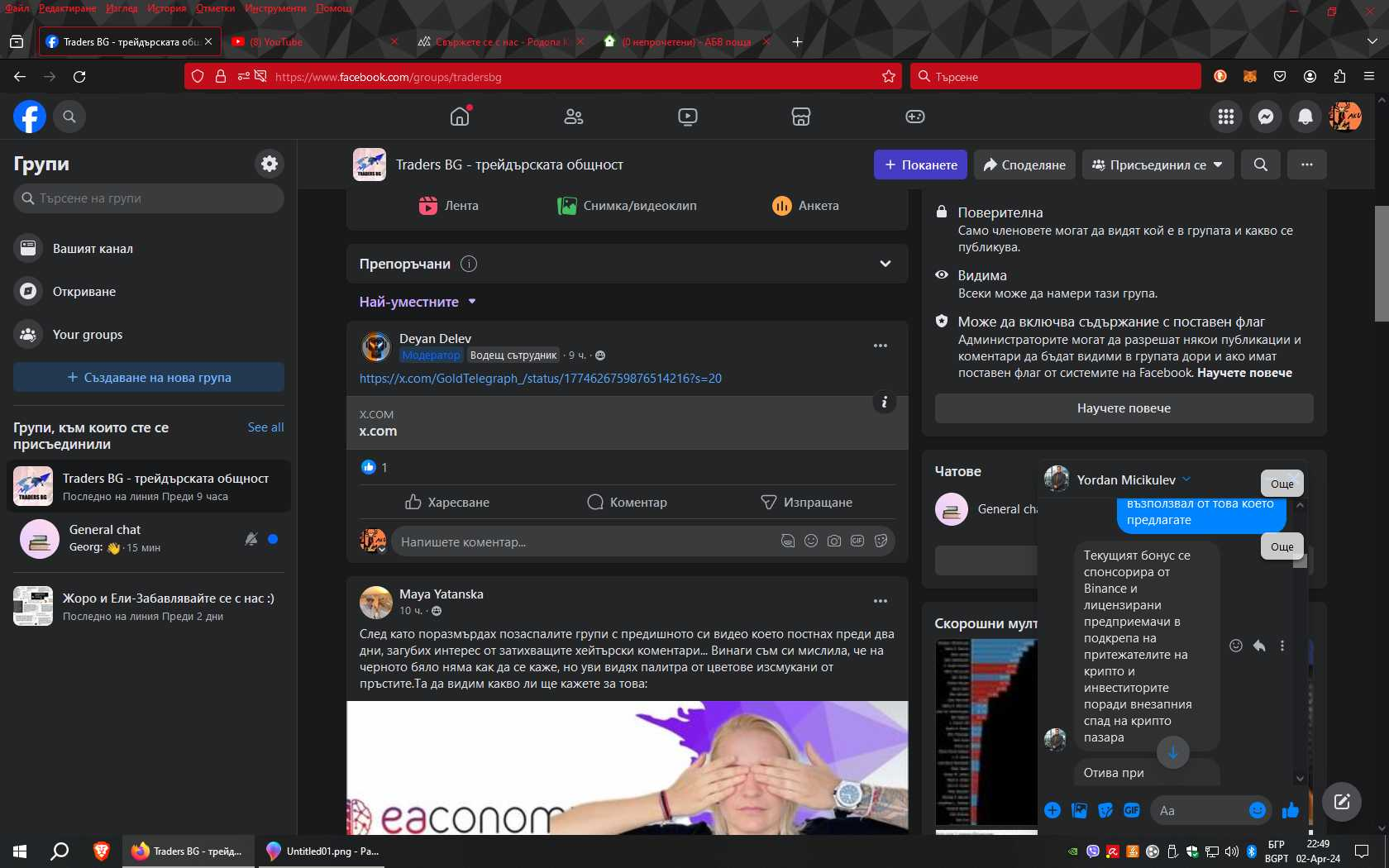
Task: Click in Търсене на групи field
Action: coord(149,198)
